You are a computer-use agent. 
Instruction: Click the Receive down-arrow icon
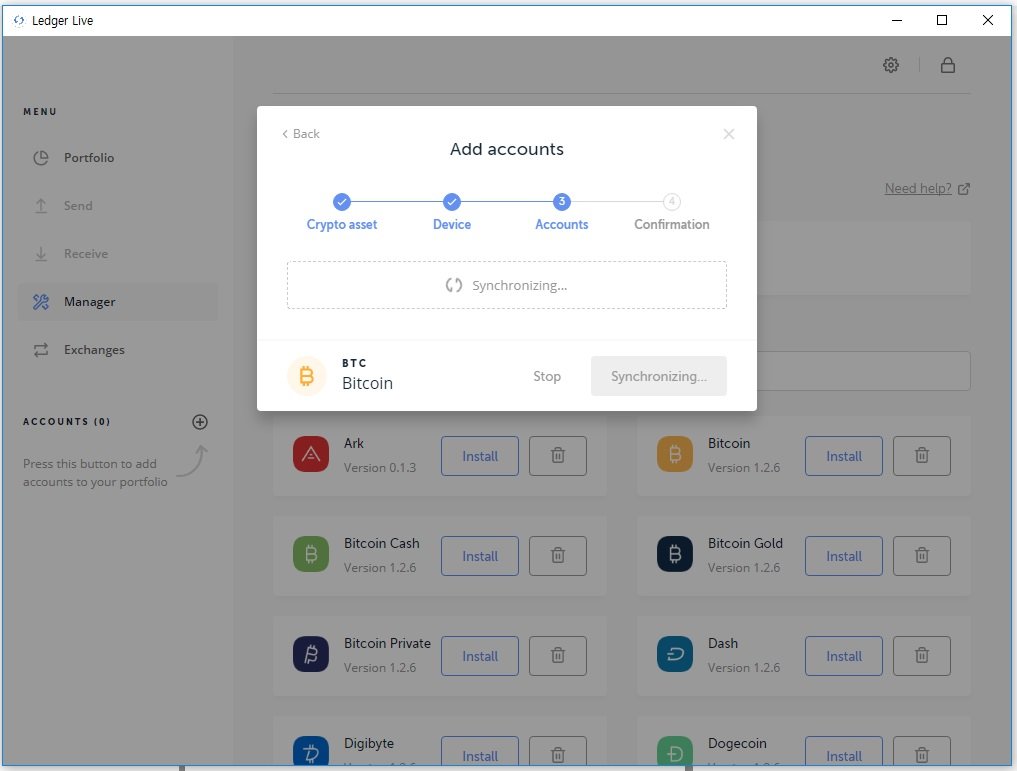[x=41, y=254]
